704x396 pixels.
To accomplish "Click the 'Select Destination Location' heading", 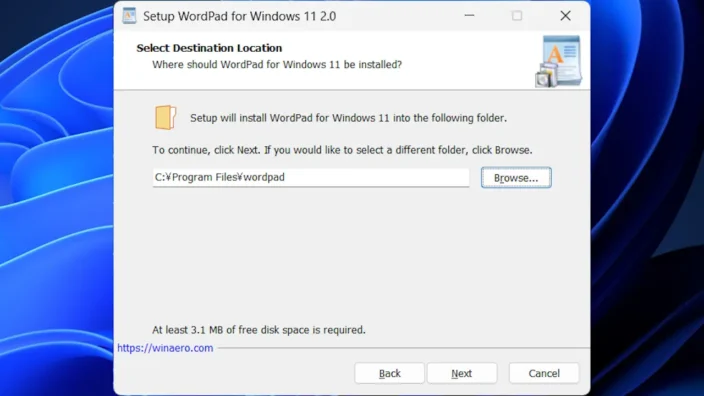I will pyautogui.click(x=209, y=48).
